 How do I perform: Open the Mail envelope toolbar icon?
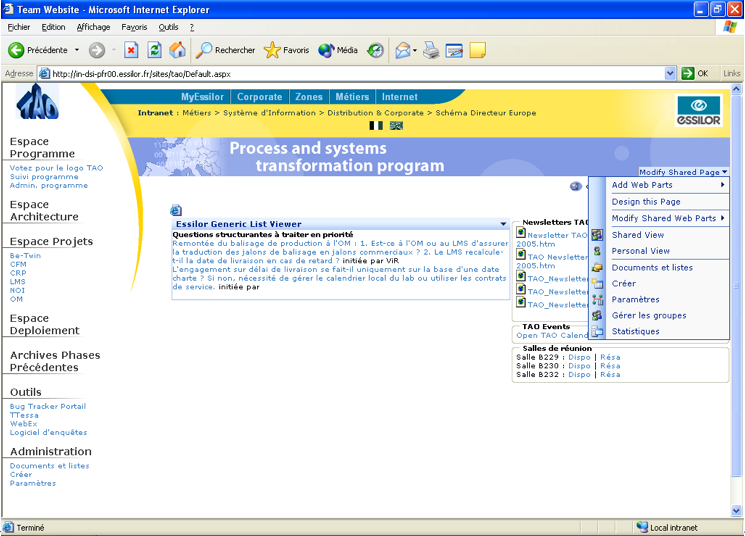(402, 50)
